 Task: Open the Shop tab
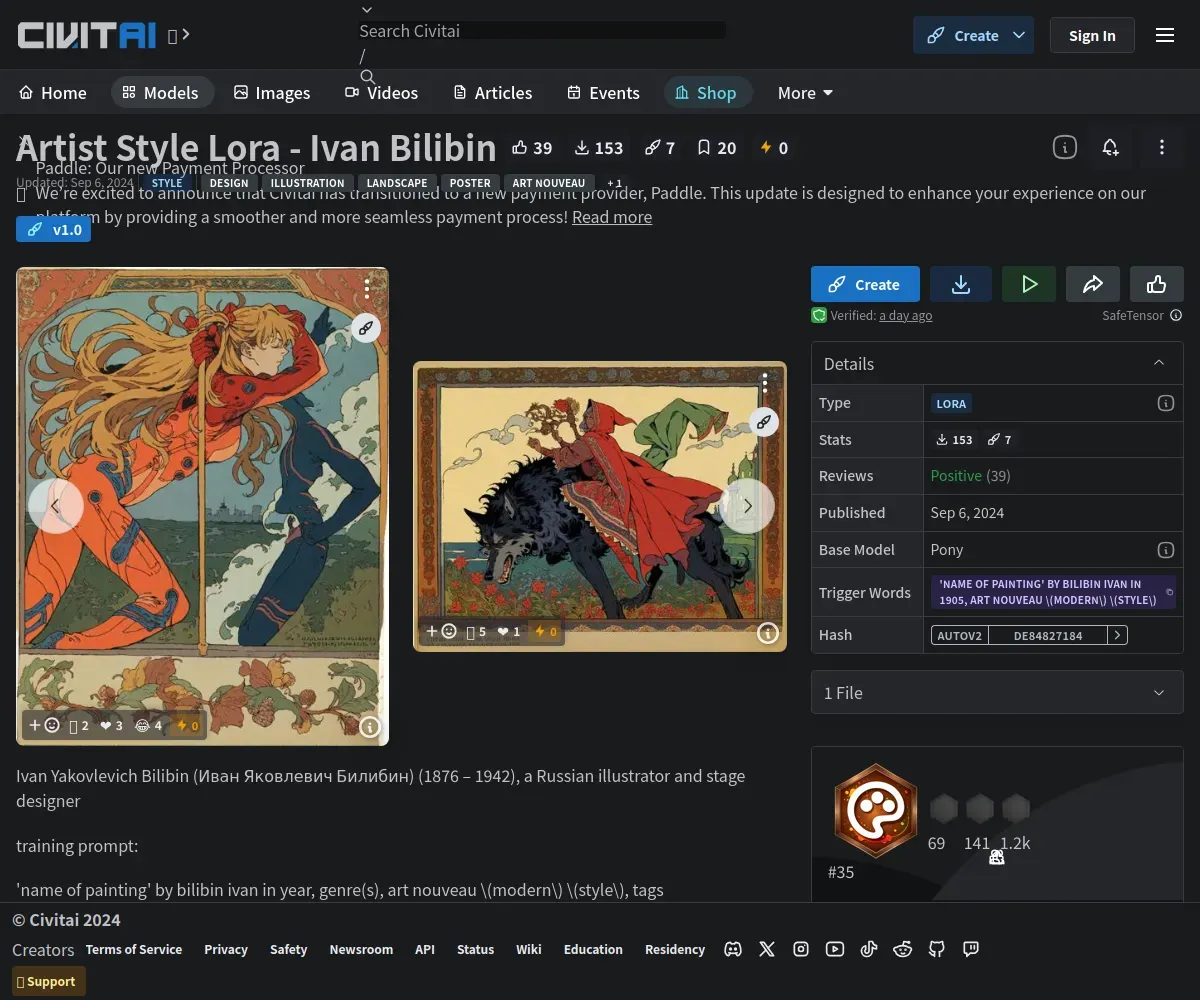[x=707, y=93]
